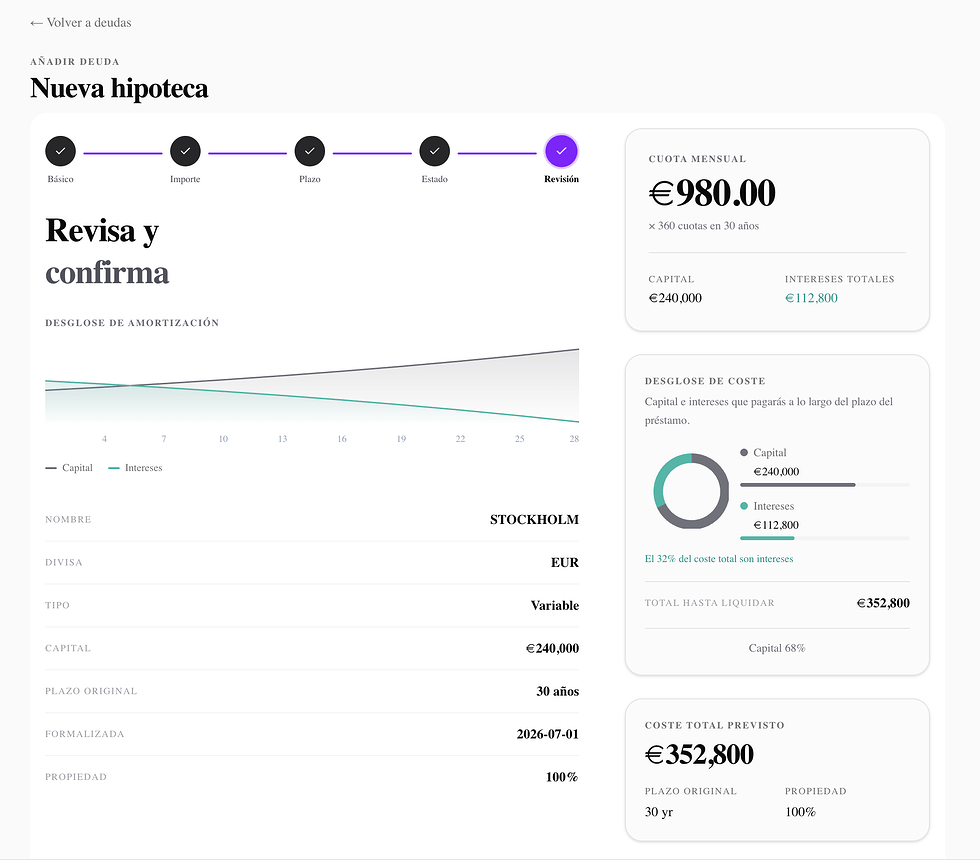Screen dimensions: 980x860
Task: Toggle Intereses series in chart legend
Action: [x=135, y=468]
